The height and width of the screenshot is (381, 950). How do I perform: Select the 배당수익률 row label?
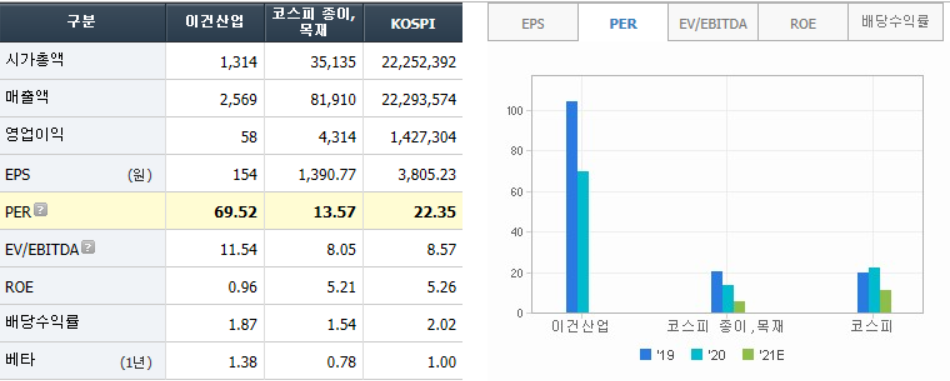(x=41, y=322)
